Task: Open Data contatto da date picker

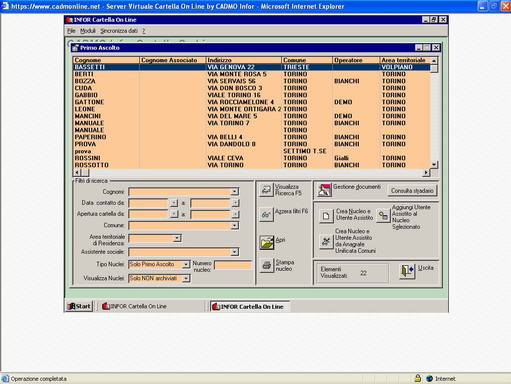Action: tap(174, 203)
